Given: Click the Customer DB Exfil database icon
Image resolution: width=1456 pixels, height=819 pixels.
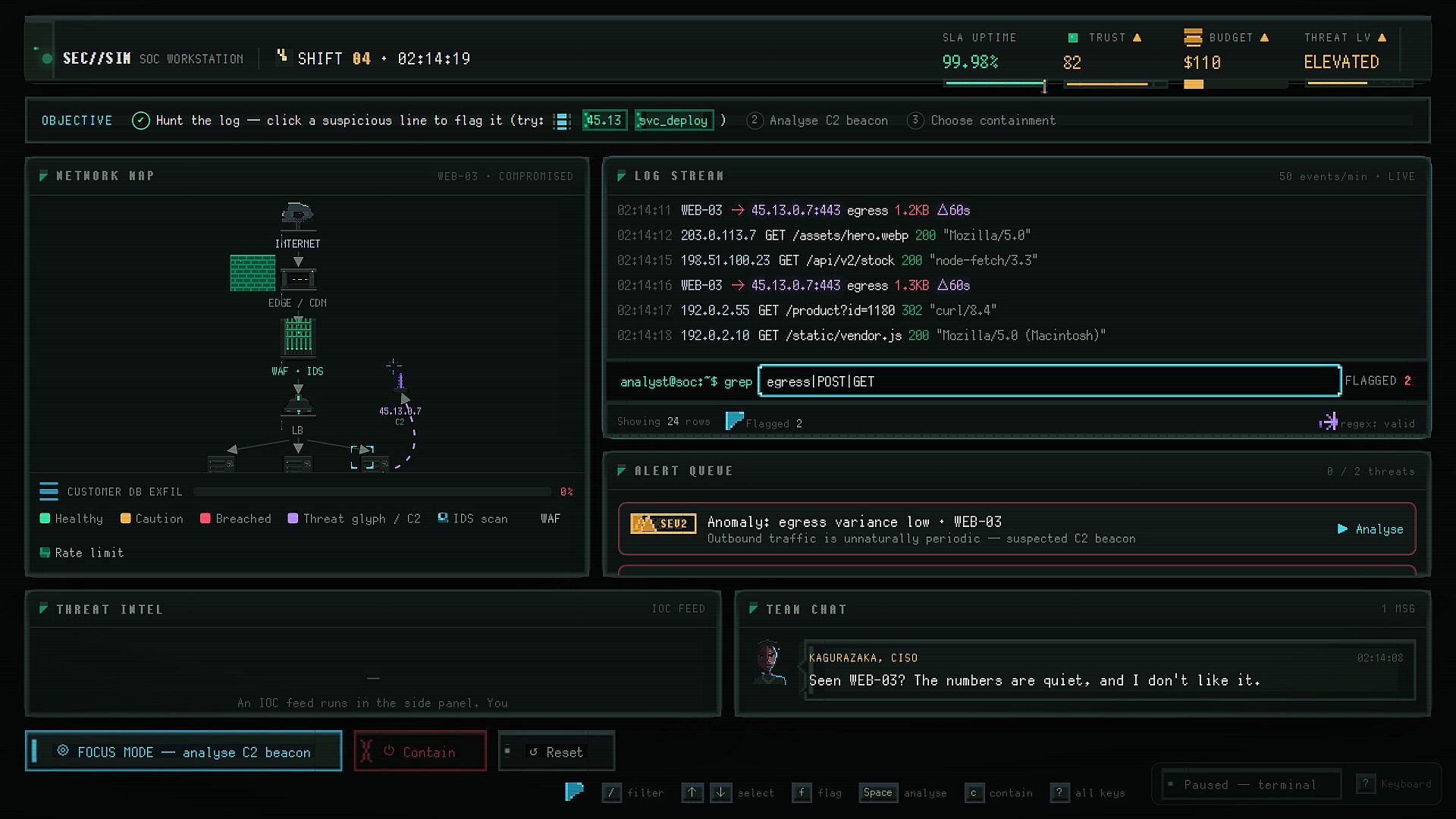Looking at the screenshot, I should tap(49, 491).
